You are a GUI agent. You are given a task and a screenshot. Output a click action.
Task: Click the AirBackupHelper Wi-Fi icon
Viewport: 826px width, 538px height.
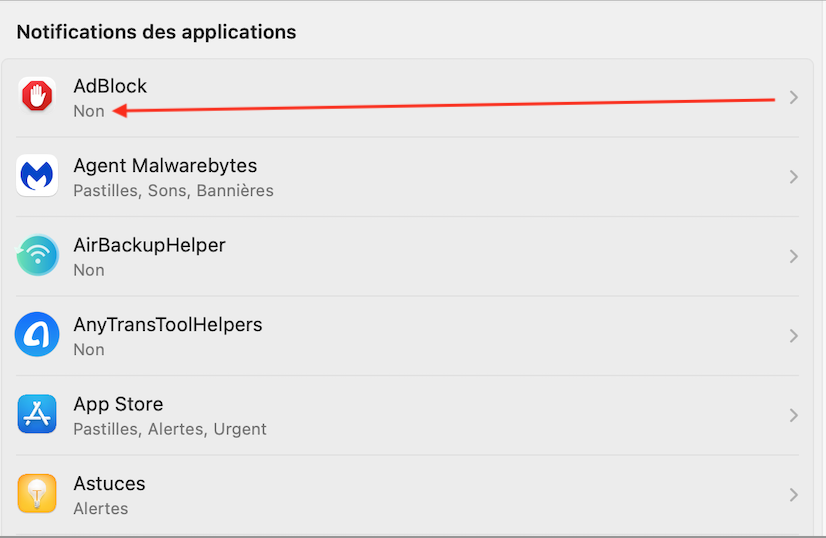[x=37, y=256]
